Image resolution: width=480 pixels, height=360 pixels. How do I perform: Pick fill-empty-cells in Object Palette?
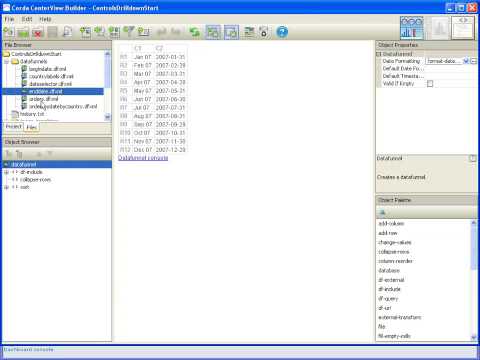(x=394, y=336)
